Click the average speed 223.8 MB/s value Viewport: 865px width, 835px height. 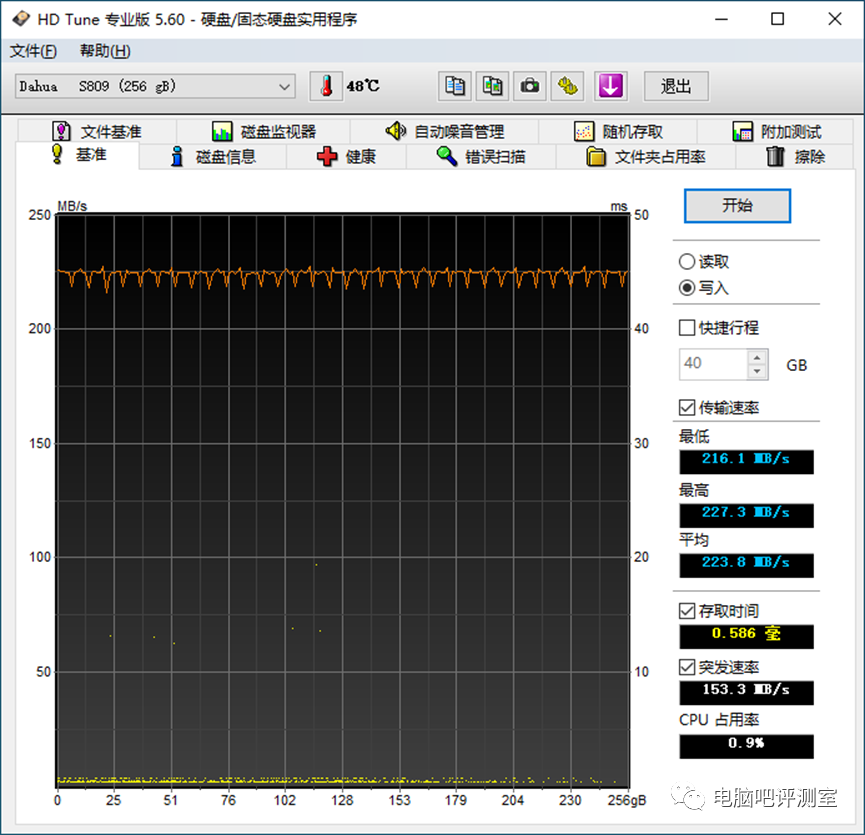point(746,565)
